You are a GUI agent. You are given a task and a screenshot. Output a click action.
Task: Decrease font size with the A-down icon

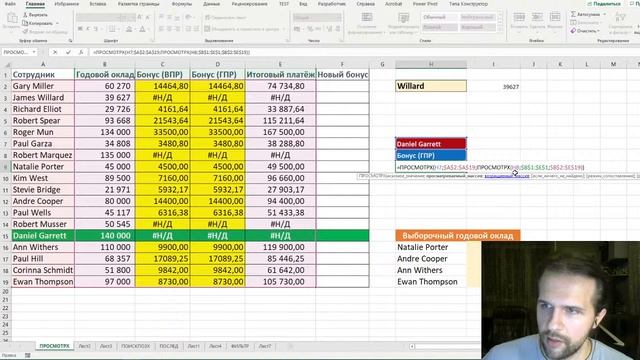(x=147, y=17)
